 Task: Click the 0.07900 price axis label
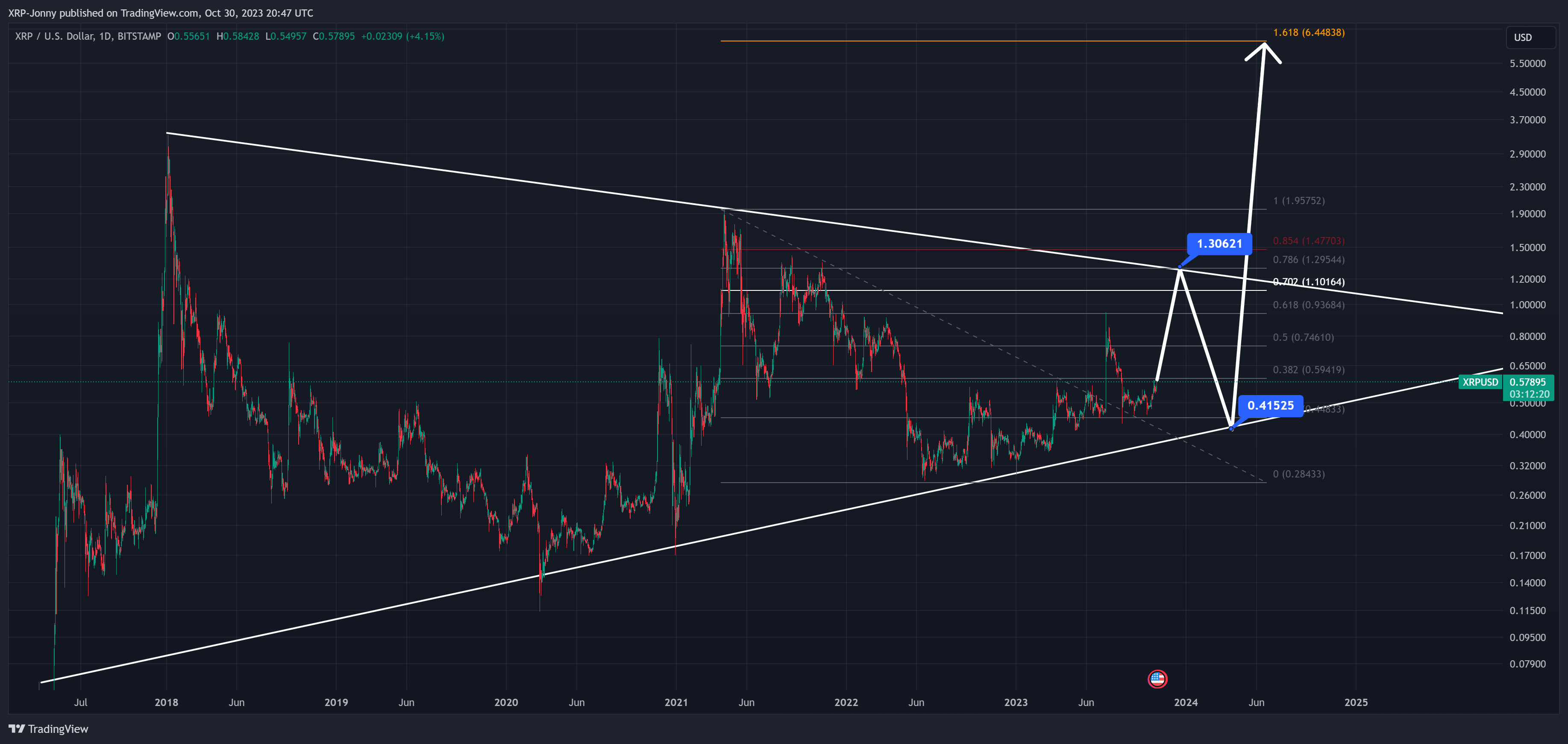(x=1527, y=664)
